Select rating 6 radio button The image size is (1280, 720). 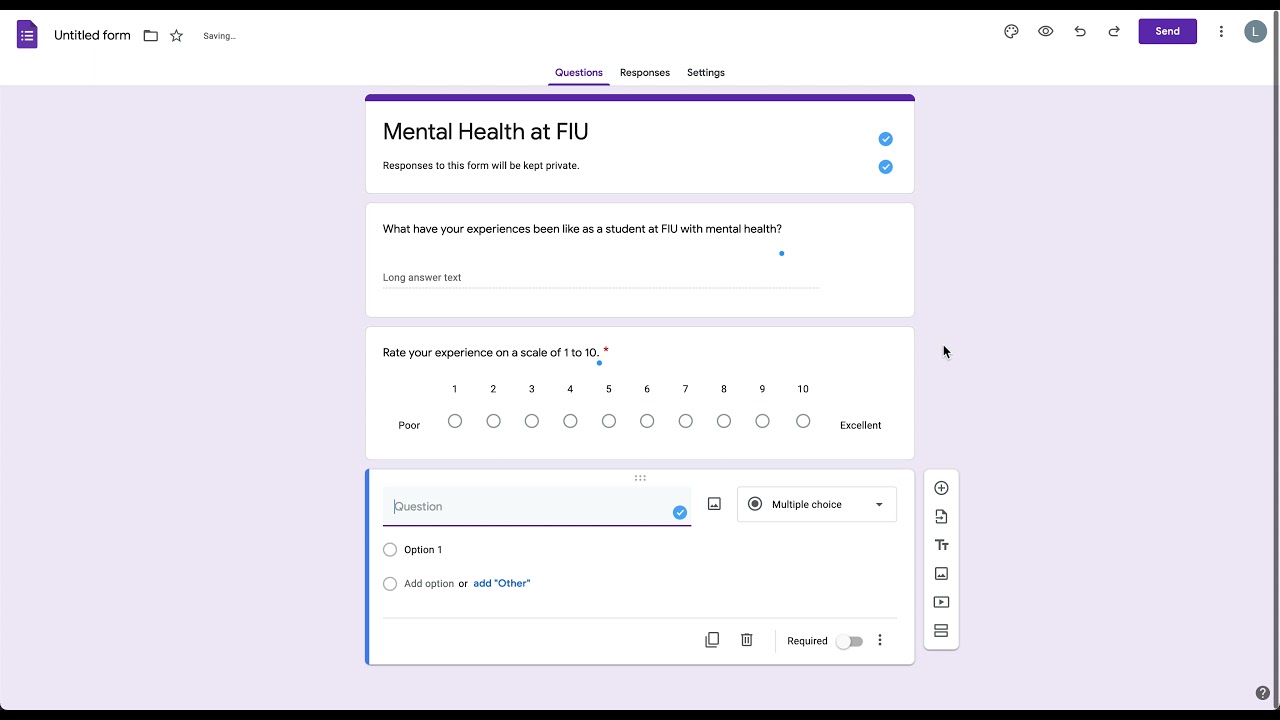click(647, 421)
